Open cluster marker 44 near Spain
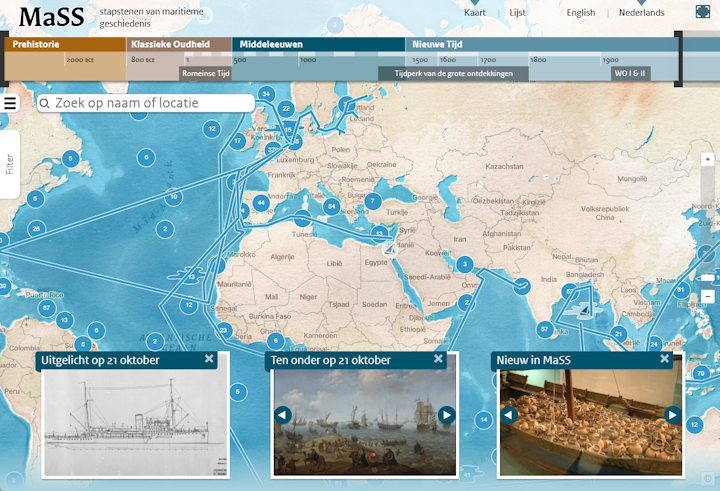720x491 pixels. coord(261,203)
